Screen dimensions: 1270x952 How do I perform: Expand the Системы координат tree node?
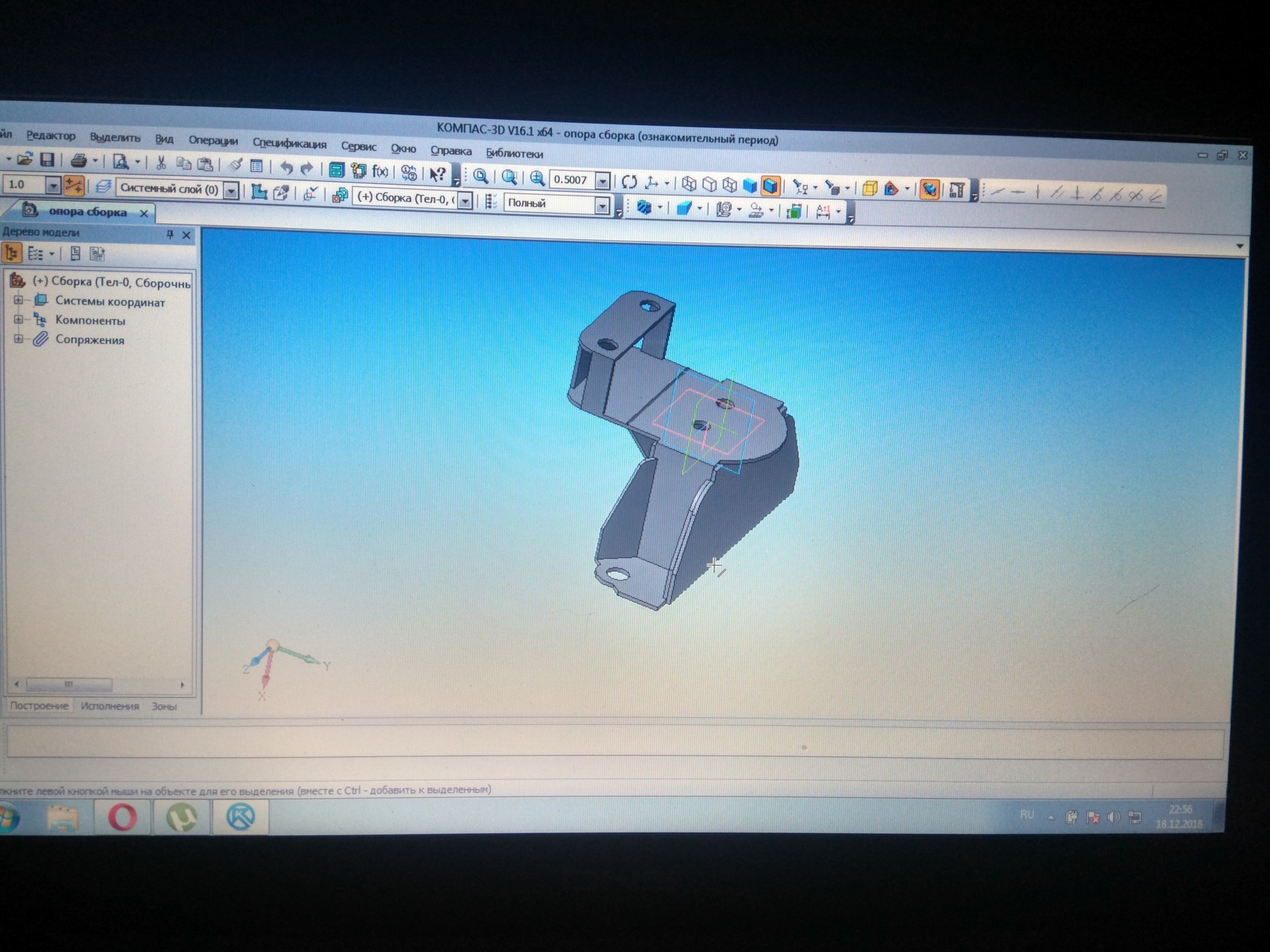[x=19, y=300]
